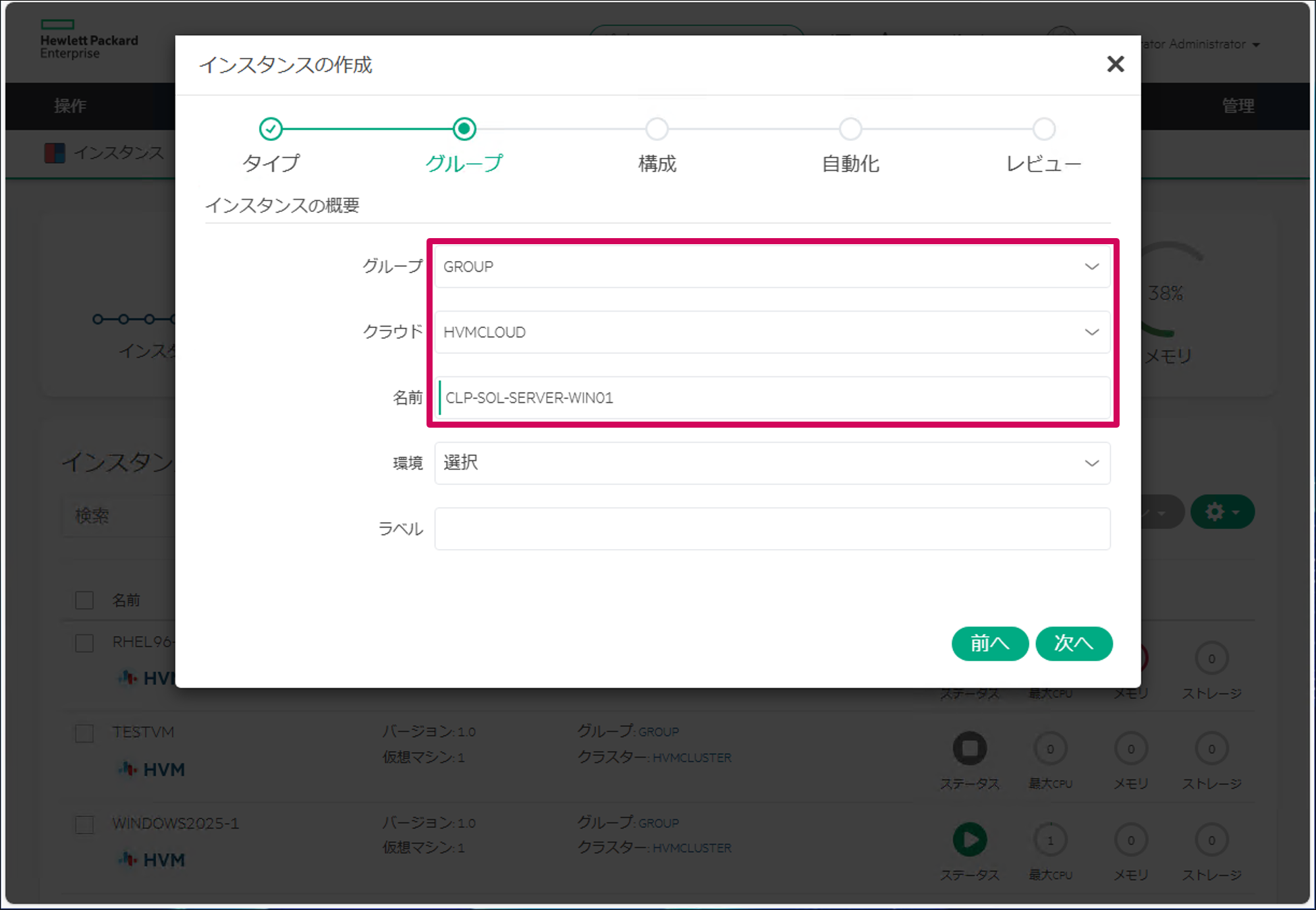Select the 管理 menu on the right
This screenshot has height=910, width=1316.
[x=1238, y=106]
